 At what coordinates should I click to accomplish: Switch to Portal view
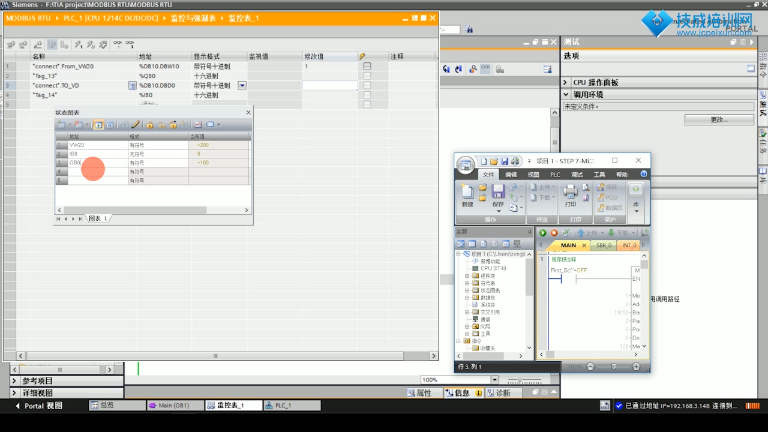(x=40, y=406)
